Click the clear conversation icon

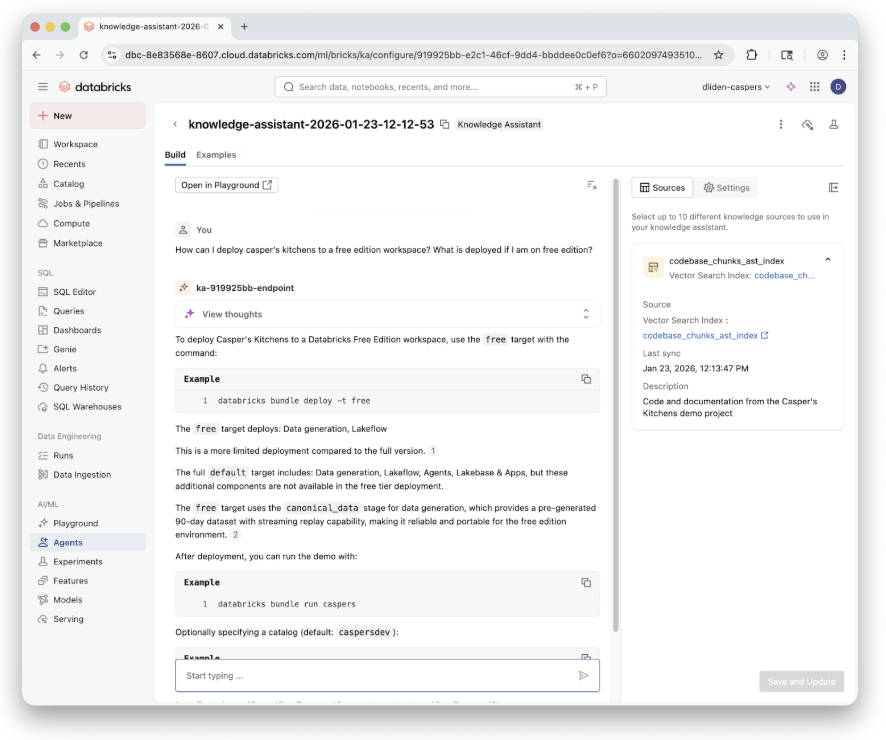pyautogui.click(x=592, y=185)
